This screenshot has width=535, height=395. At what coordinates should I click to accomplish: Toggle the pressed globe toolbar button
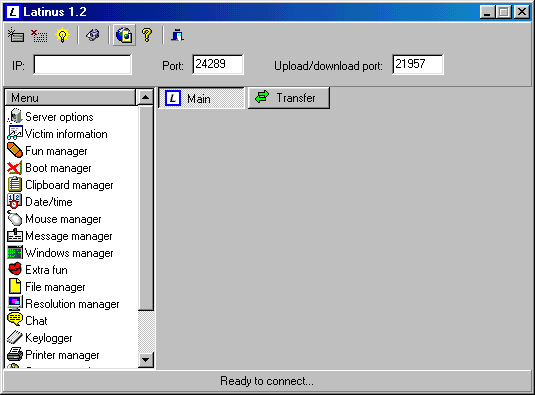[124, 35]
